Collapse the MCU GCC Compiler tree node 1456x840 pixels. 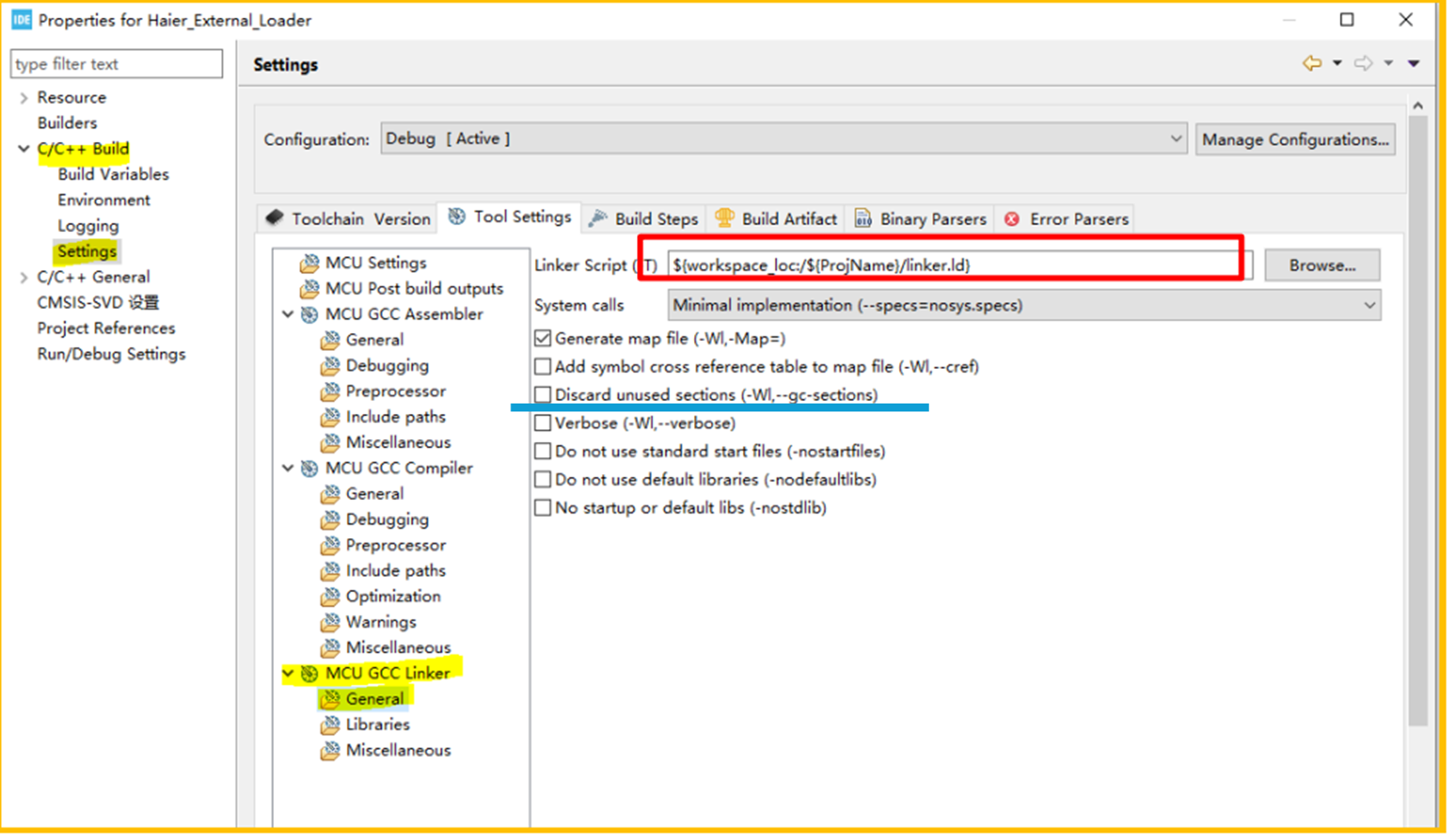(x=287, y=468)
